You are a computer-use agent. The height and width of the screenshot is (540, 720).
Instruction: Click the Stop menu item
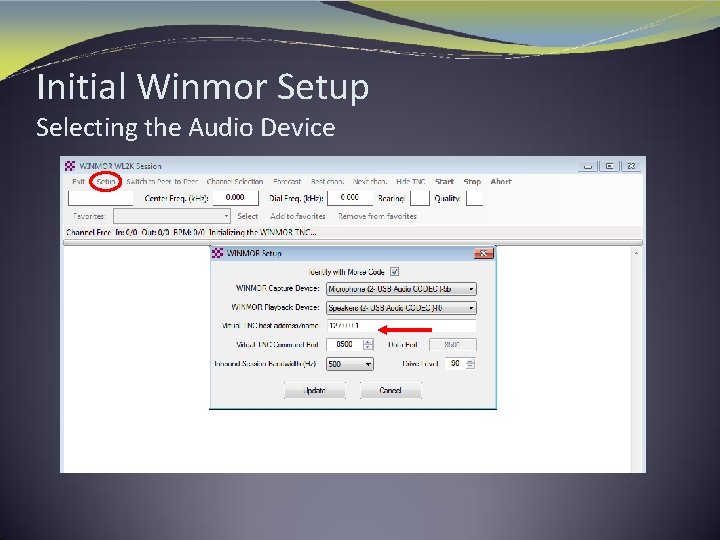click(x=472, y=181)
